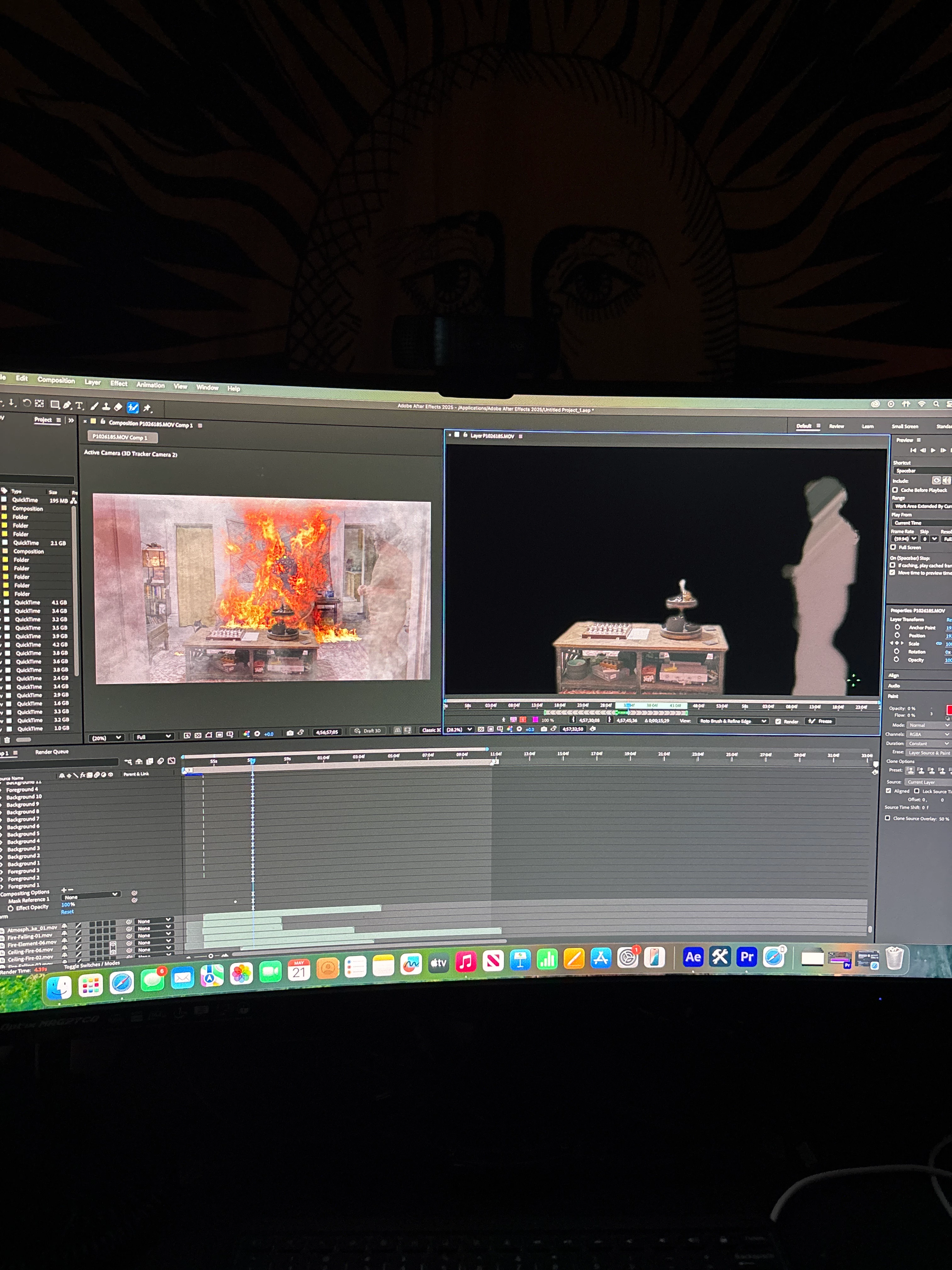Select the Roto Brush tool
Image resolution: width=952 pixels, height=1270 pixels.
[x=133, y=407]
